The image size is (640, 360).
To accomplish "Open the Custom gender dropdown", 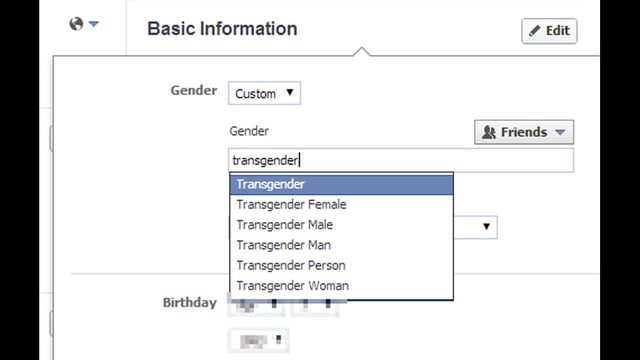I will (264, 93).
